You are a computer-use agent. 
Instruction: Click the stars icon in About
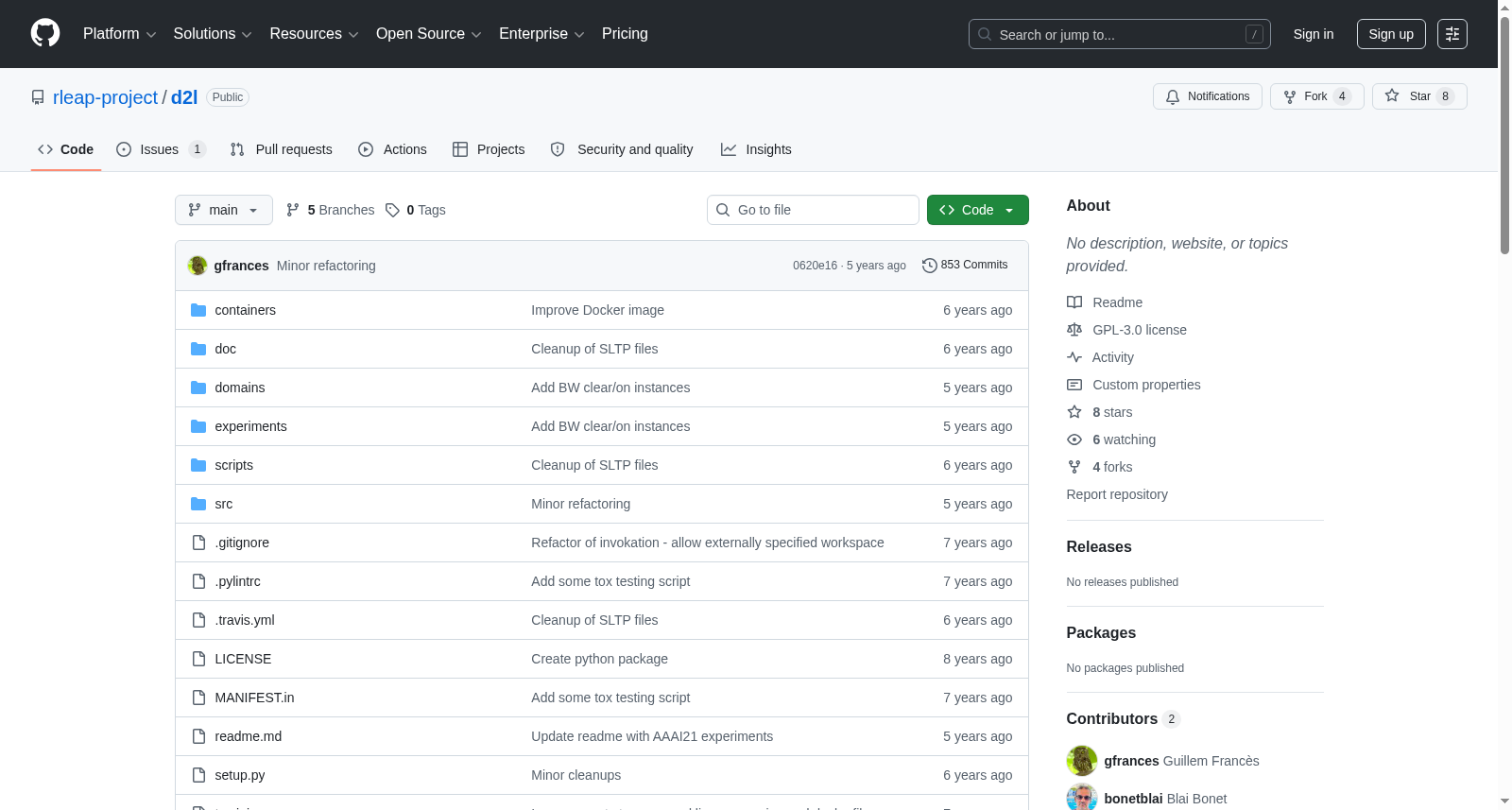click(x=1074, y=412)
